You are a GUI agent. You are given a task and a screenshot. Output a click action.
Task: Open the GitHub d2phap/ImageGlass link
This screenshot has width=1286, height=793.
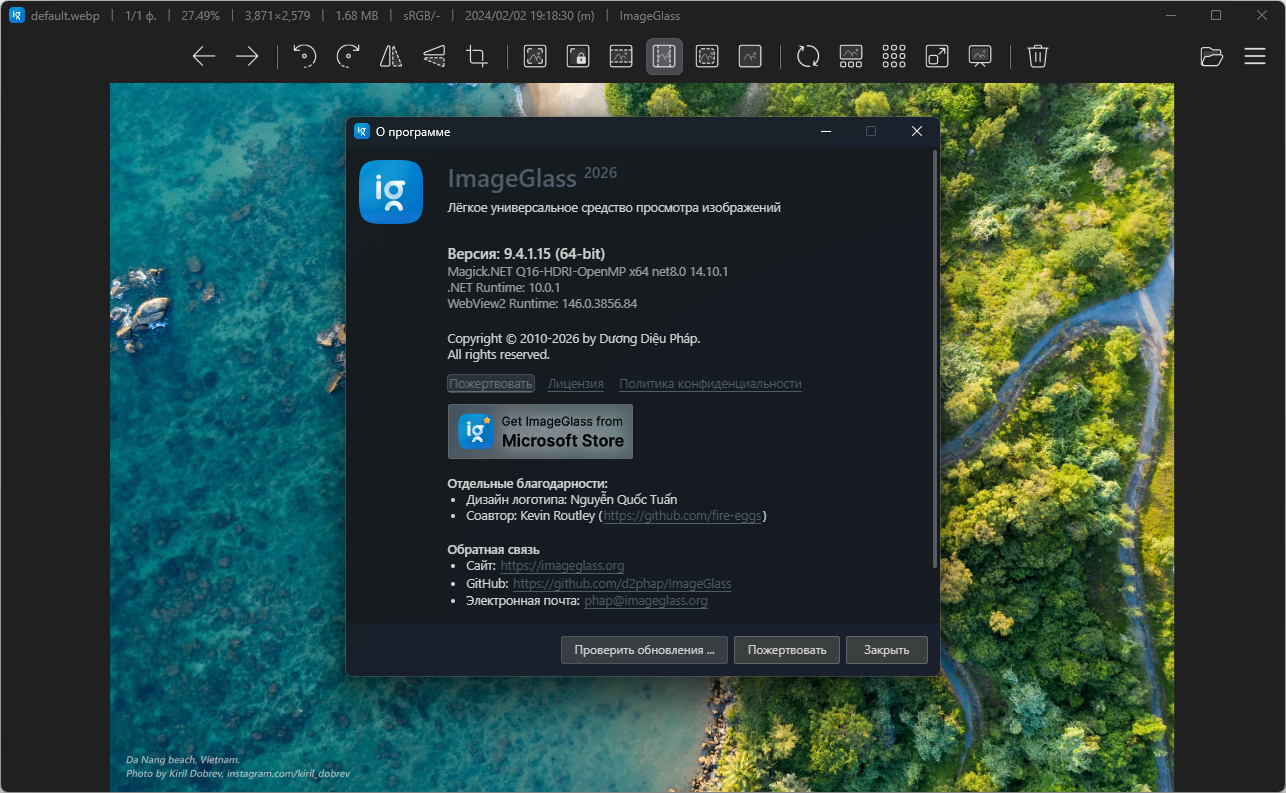click(x=621, y=584)
